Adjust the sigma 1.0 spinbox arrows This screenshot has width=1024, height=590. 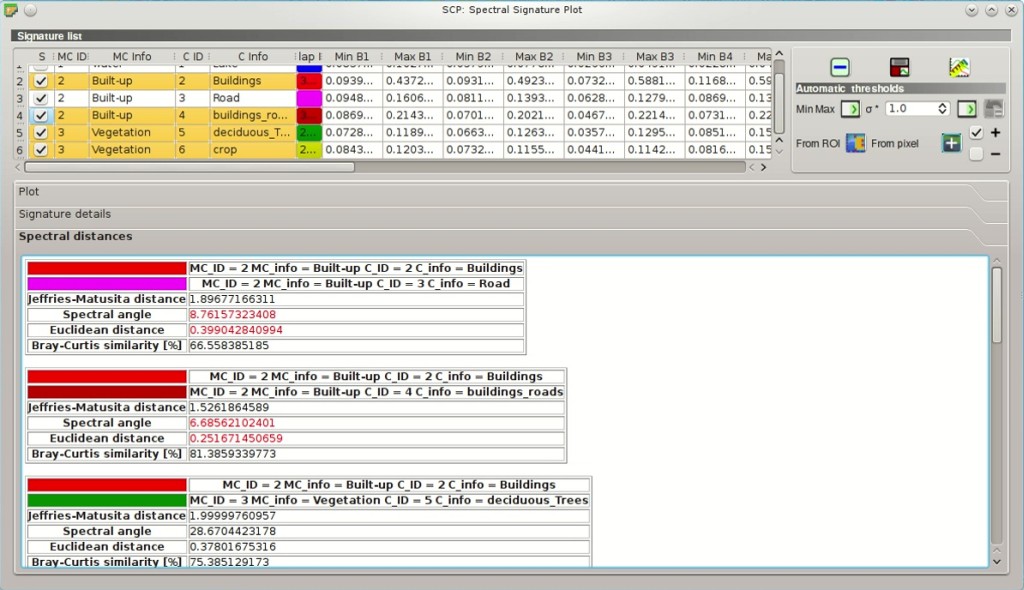[x=942, y=109]
